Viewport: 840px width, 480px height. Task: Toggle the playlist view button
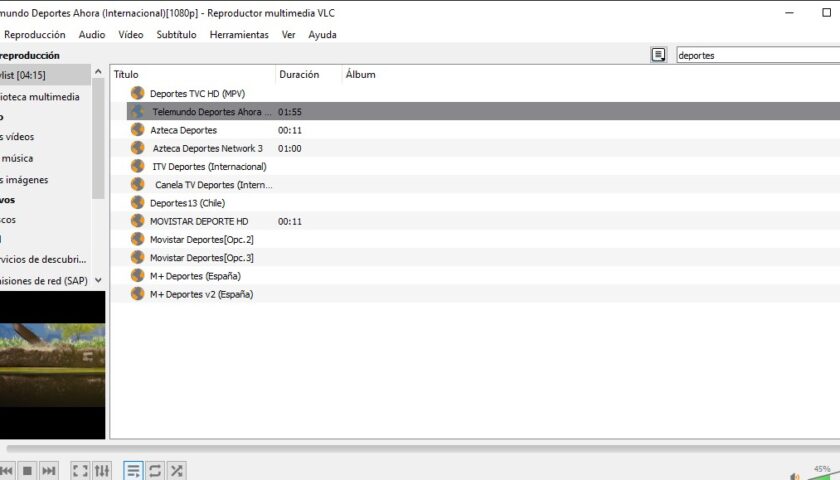[133, 470]
